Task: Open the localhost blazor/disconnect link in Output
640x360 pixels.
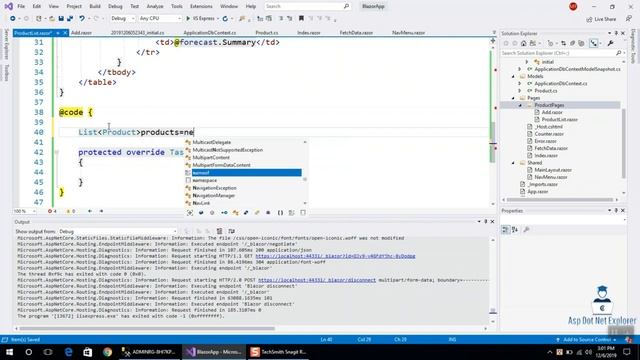Action: pos(317,280)
